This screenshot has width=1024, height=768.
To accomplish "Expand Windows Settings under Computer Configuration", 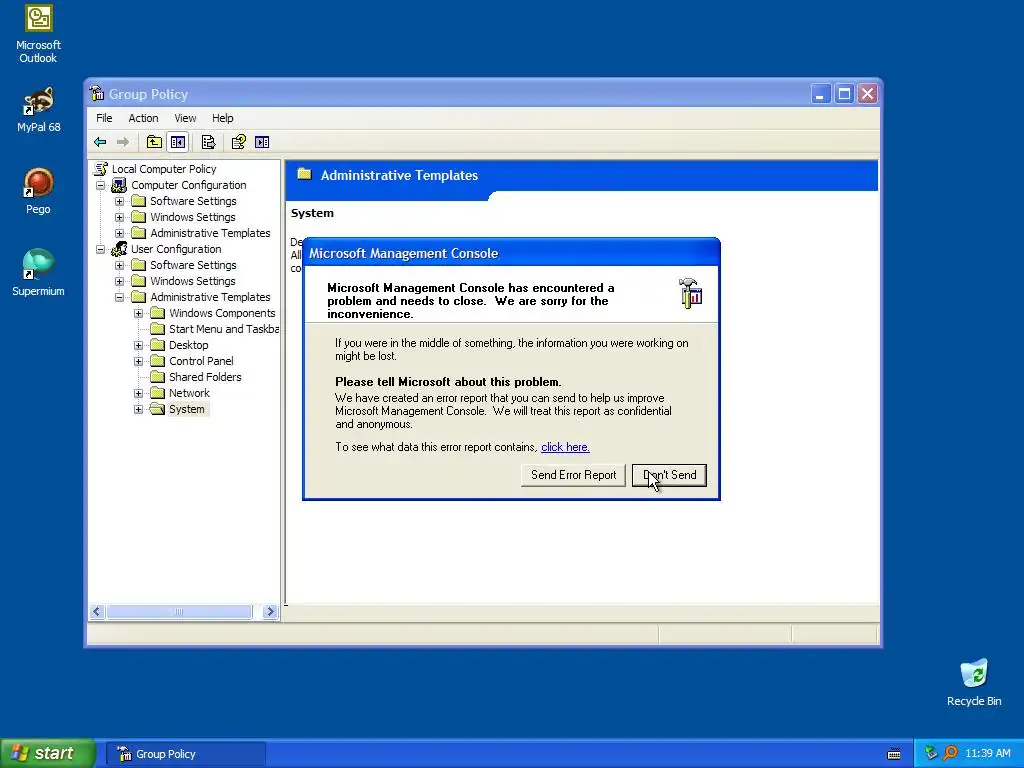I will click(120, 217).
